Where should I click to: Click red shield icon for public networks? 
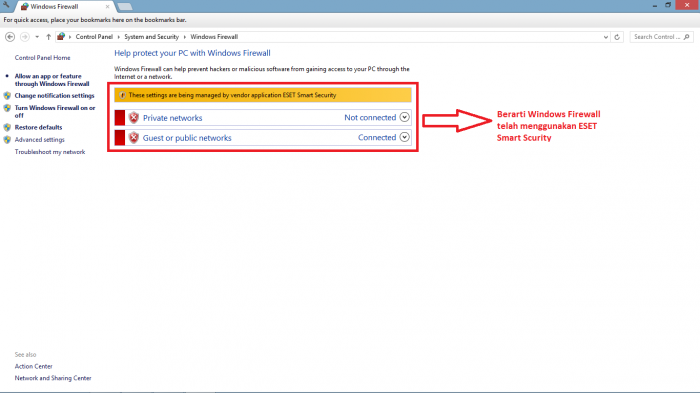133,138
